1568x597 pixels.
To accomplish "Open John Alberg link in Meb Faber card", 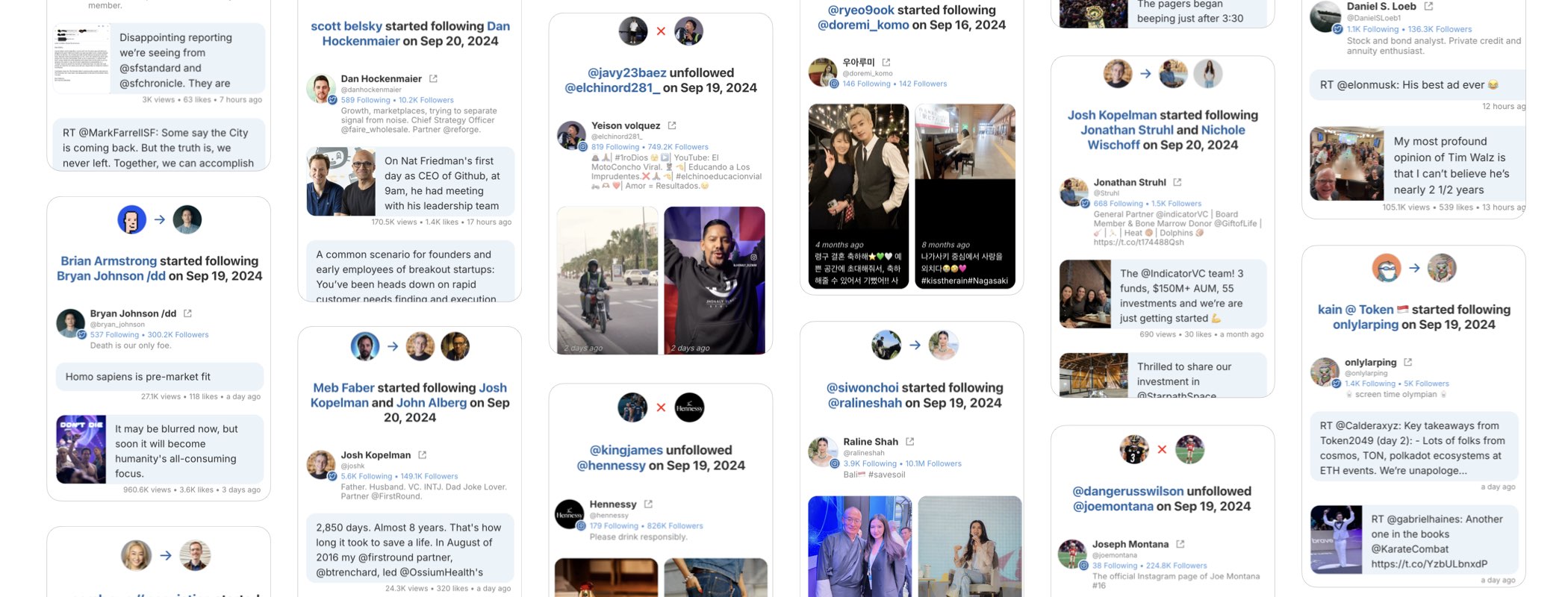I will 432,403.
